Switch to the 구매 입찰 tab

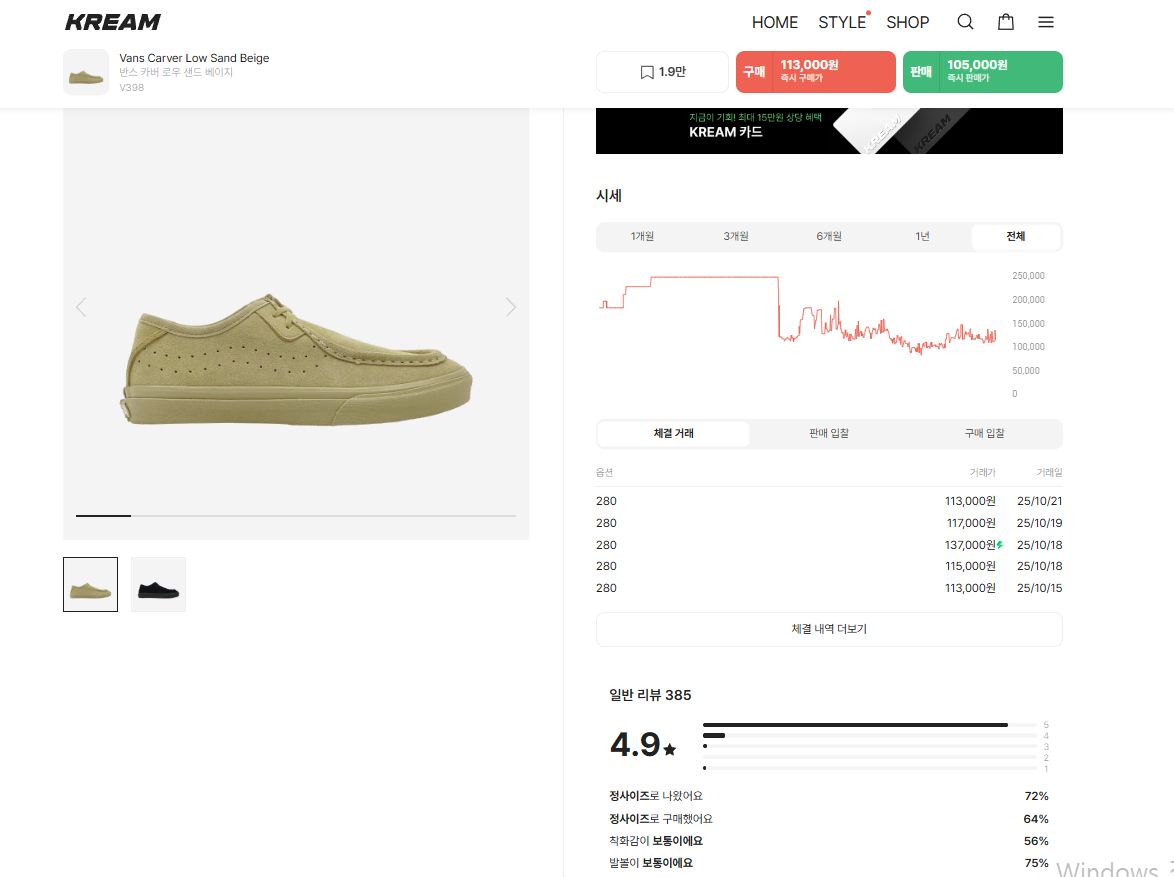click(x=984, y=434)
